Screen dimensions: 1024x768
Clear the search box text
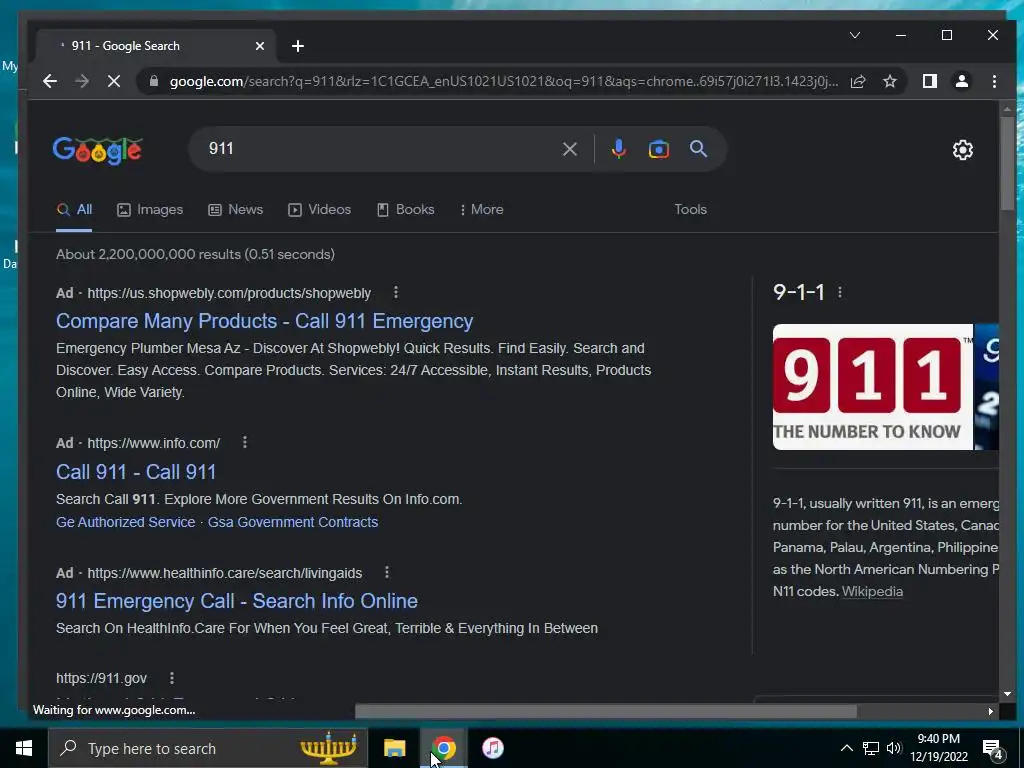[569, 149]
